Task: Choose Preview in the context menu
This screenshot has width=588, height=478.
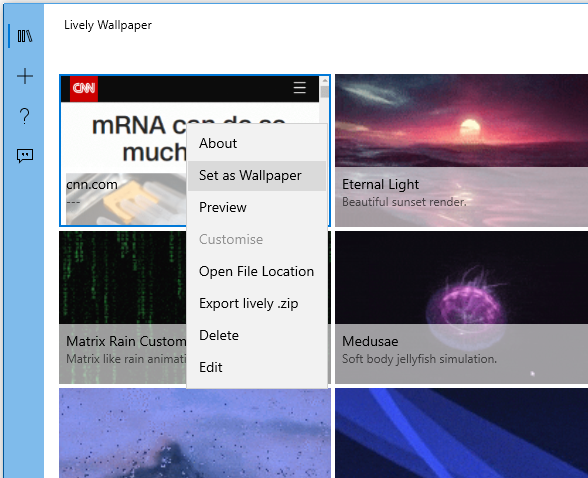Action: (256, 207)
